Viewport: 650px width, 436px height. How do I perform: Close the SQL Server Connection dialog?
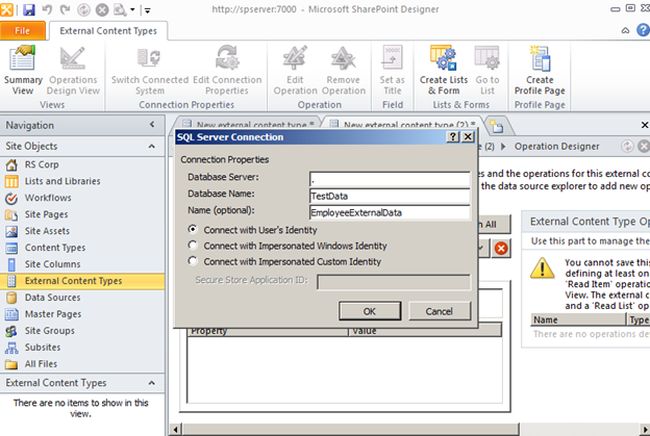click(468, 137)
